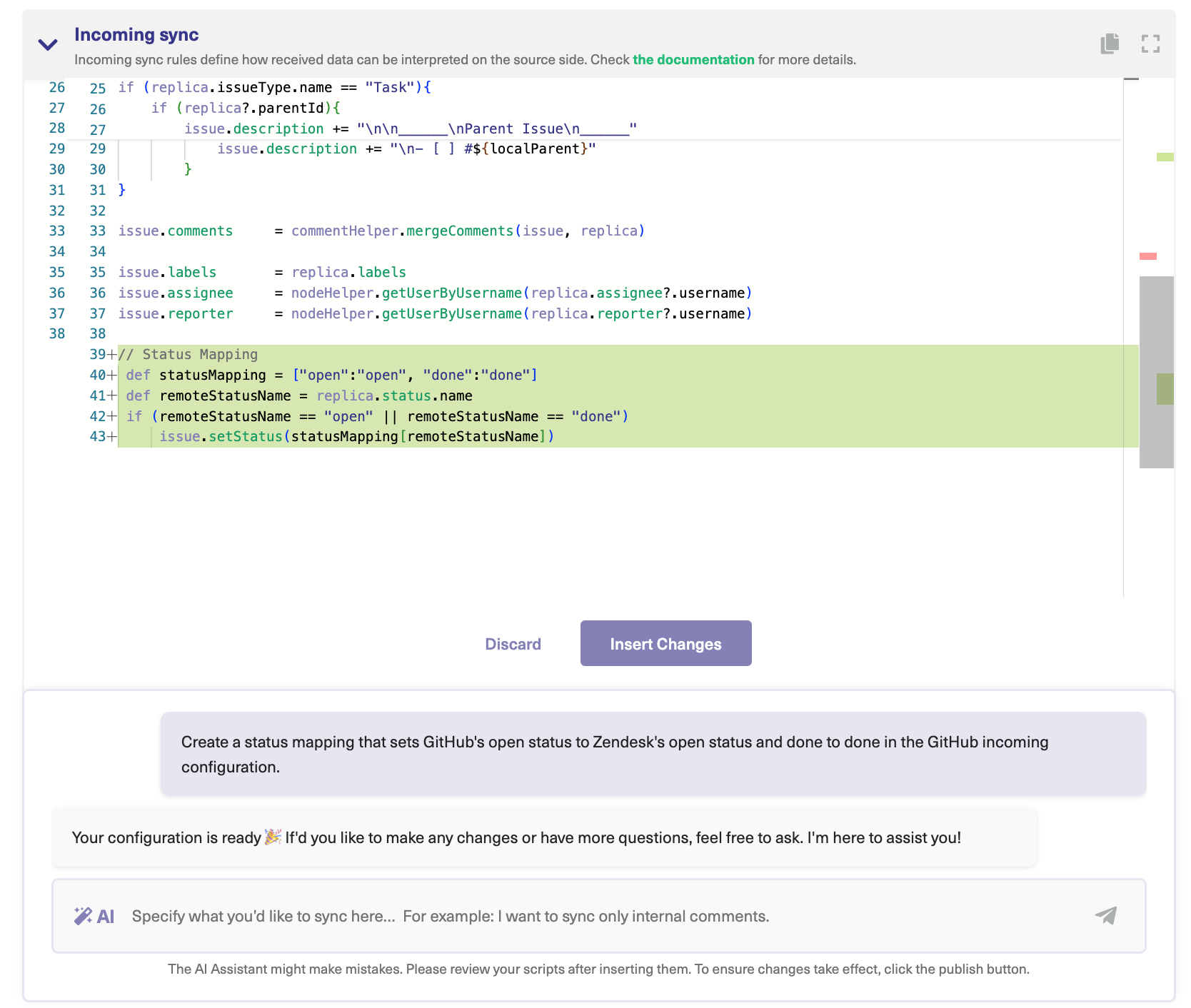Screen dimensions: 1191x1008
Task: Click the if remoteStatusName condition line
Action: 378,417
